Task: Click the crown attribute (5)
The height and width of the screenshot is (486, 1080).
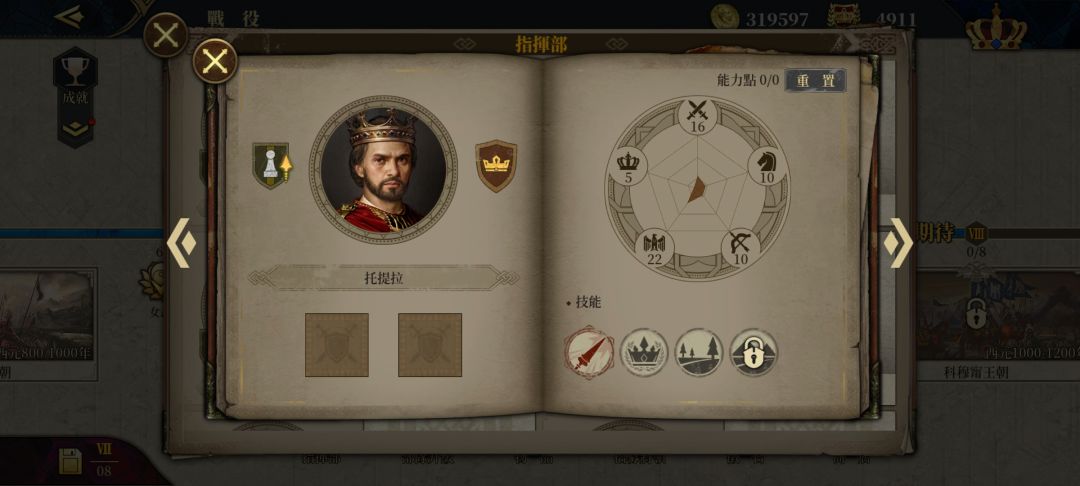Action: point(627,167)
